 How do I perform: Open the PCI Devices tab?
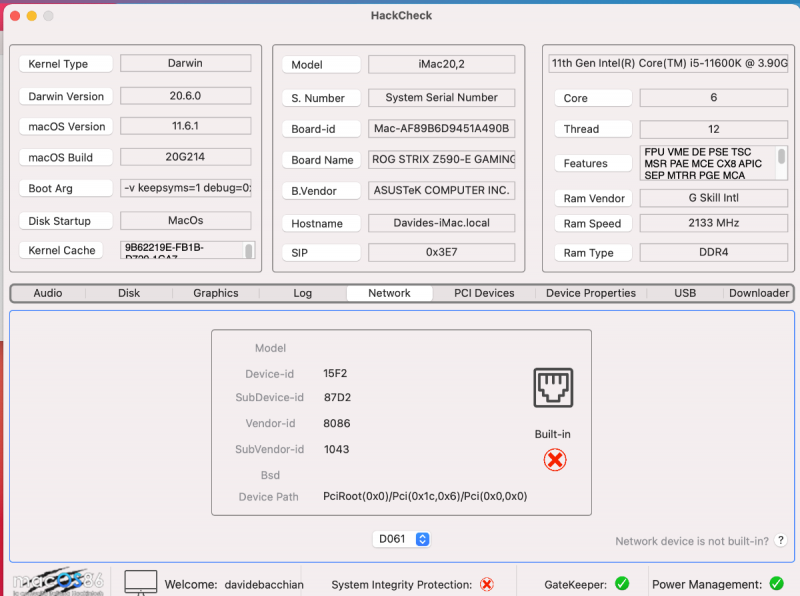[484, 293]
